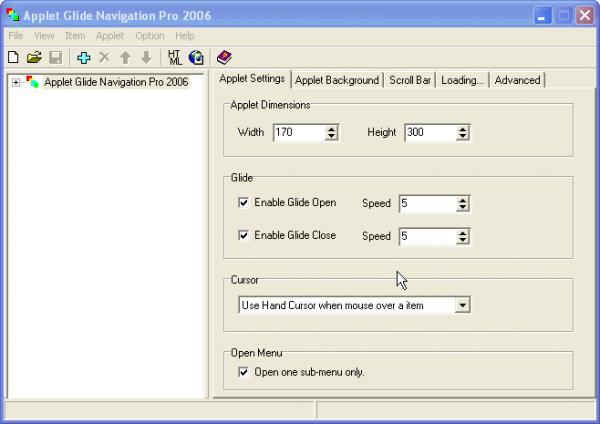Click the application icon in the title bar
This screenshot has height=424, width=600.
tap(13, 15)
